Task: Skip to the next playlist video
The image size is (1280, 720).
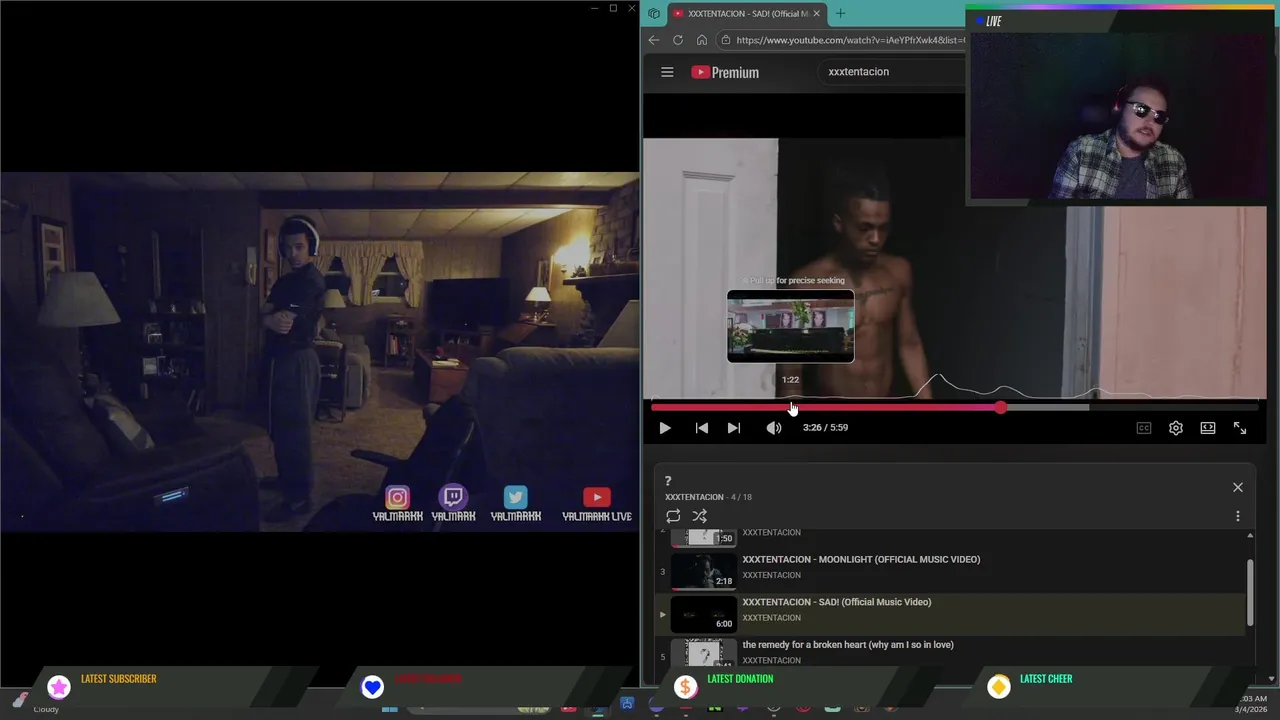Action: [734, 428]
